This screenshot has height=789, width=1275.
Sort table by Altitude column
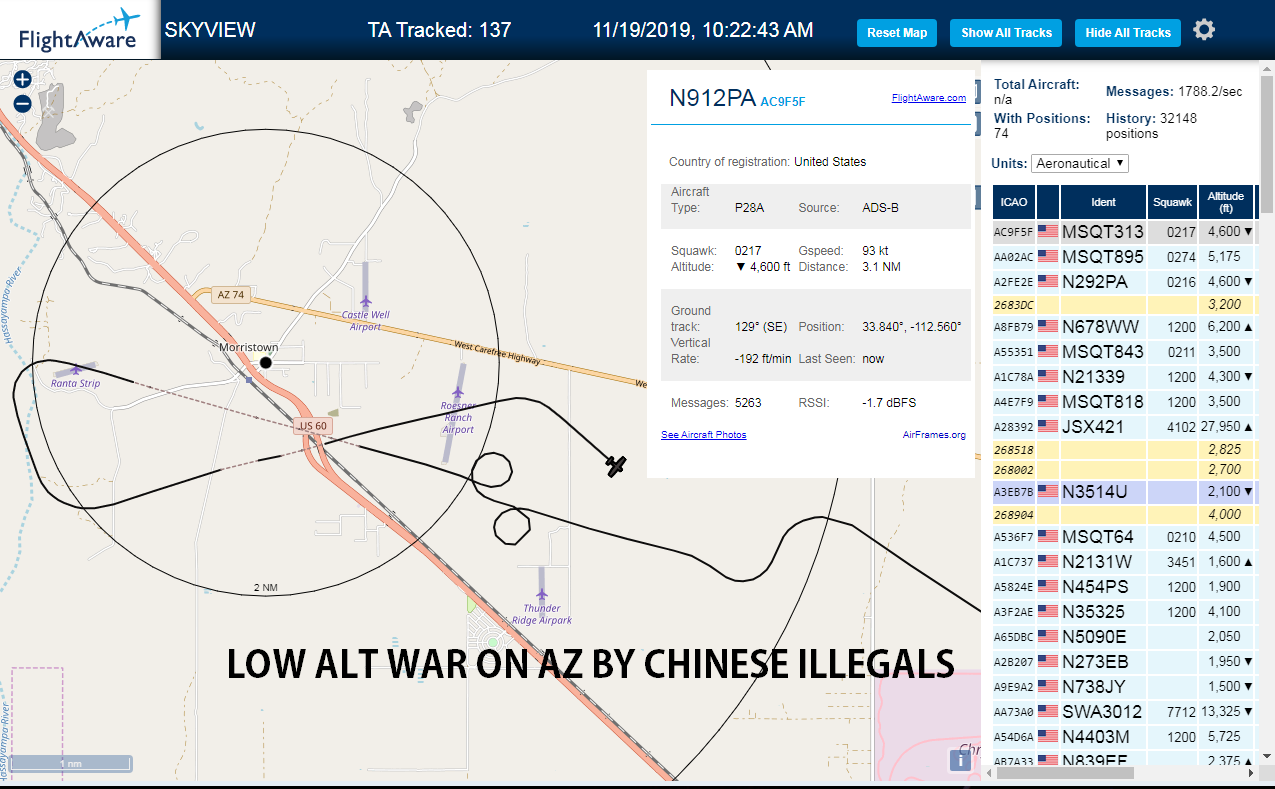[1226, 202]
